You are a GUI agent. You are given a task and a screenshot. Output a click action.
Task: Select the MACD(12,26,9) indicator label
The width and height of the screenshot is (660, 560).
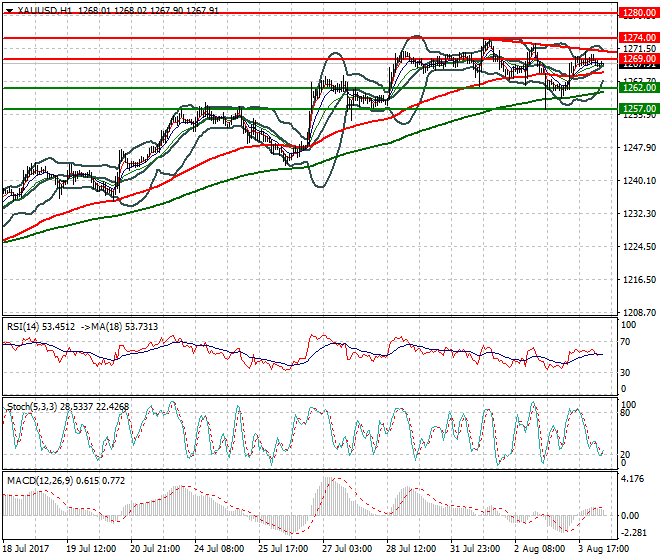tap(40, 481)
